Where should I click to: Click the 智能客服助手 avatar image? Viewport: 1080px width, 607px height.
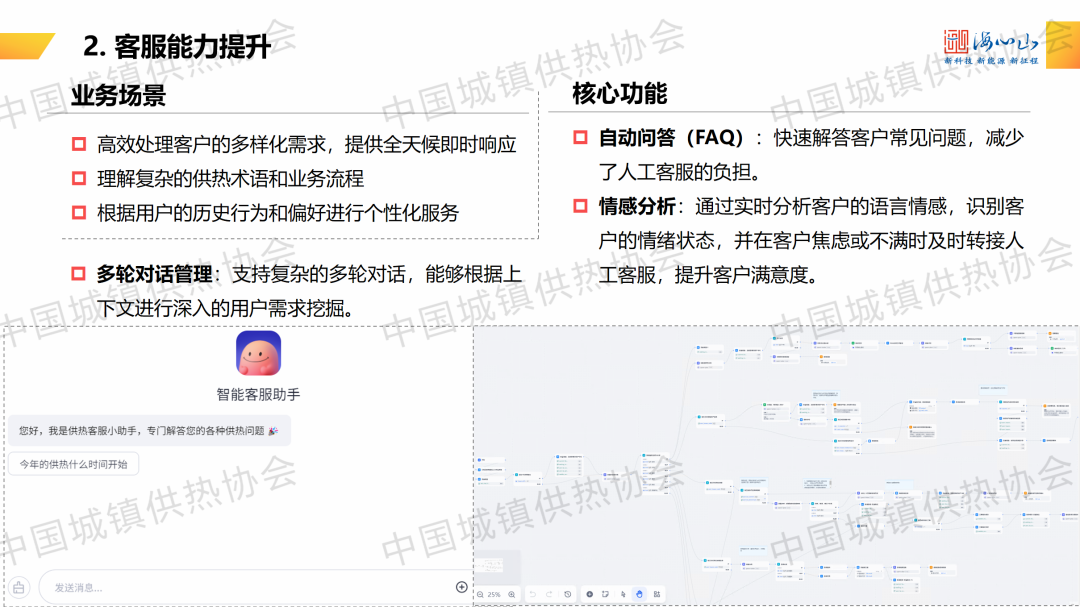[258, 354]
